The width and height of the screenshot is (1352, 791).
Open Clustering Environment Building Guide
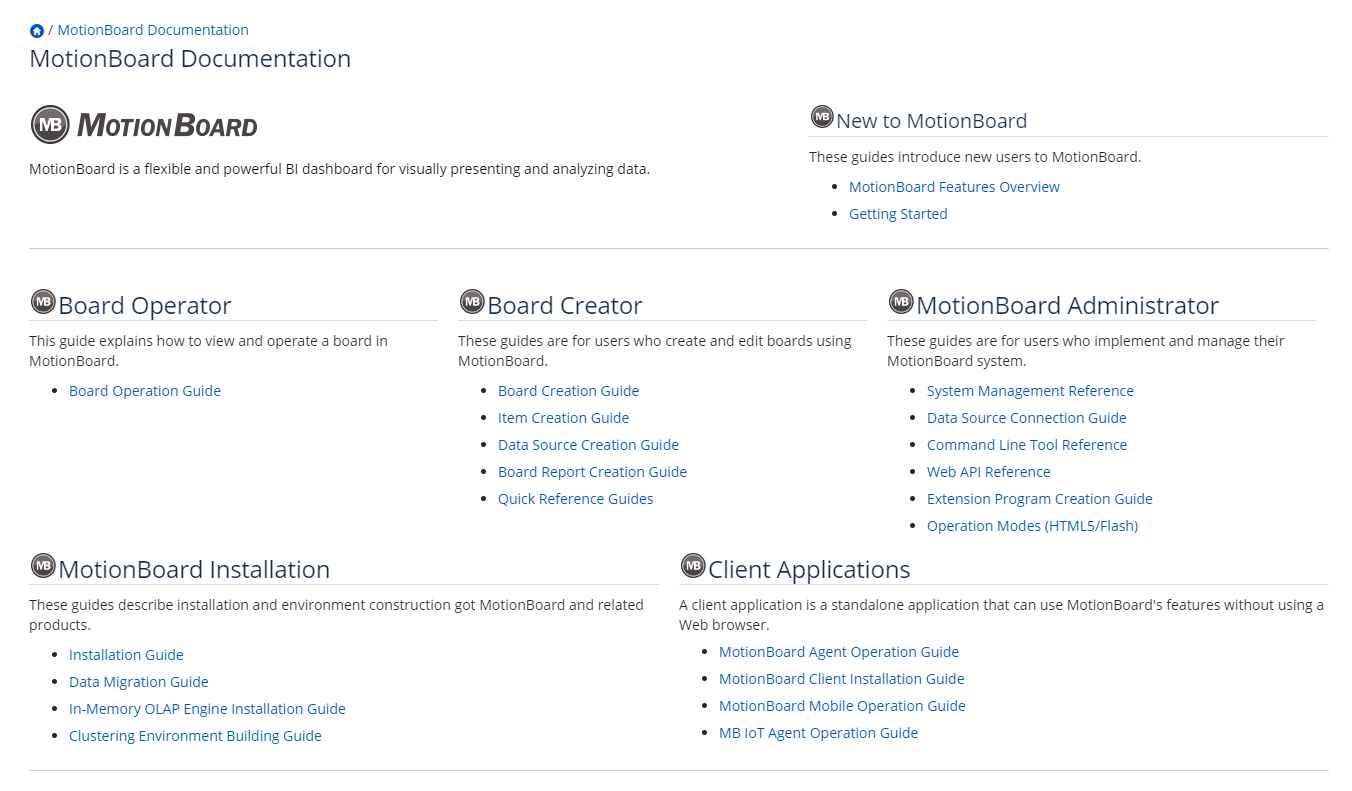click(x=195, y=736)
